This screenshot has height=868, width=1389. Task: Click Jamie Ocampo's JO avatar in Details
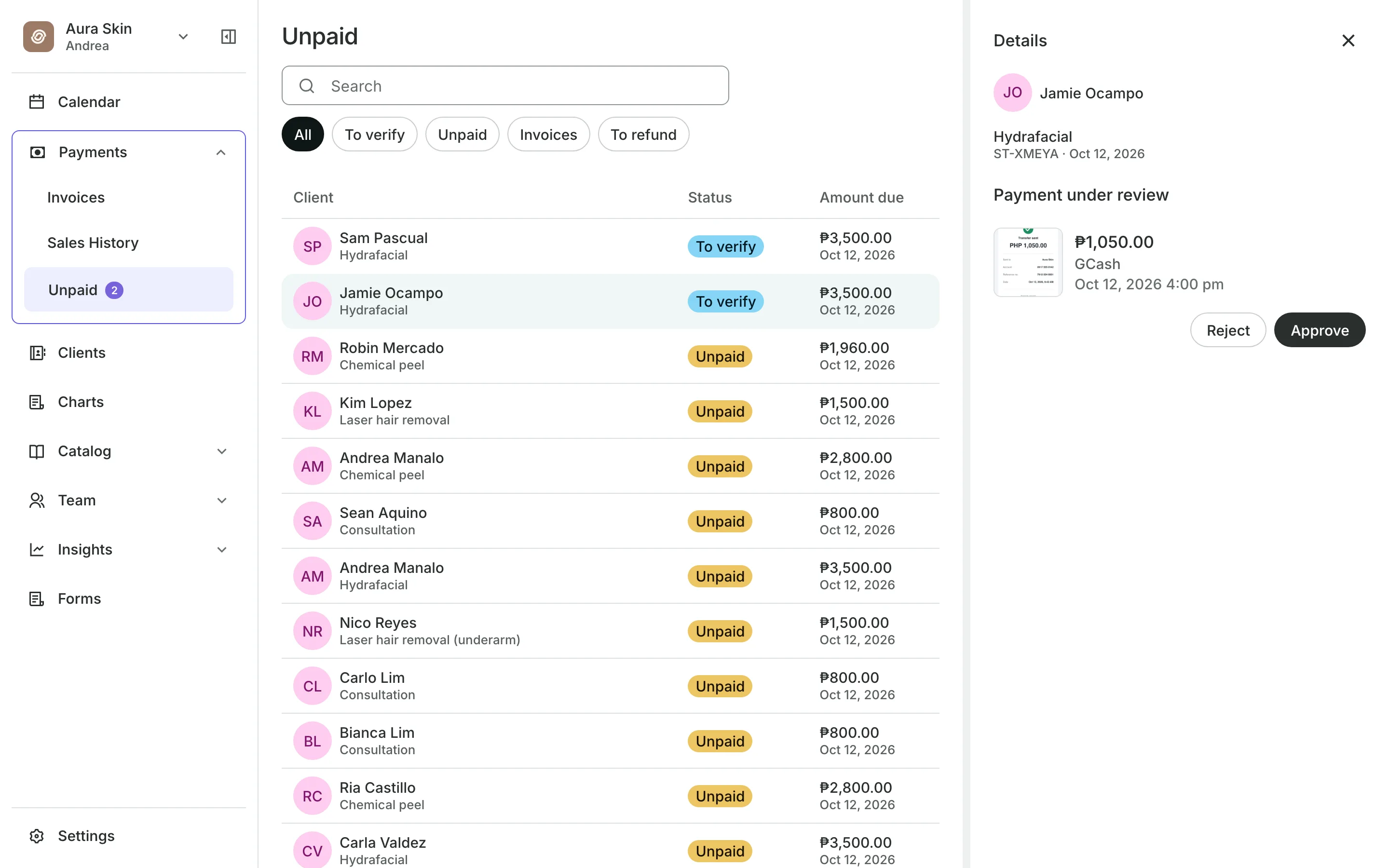1012,93
